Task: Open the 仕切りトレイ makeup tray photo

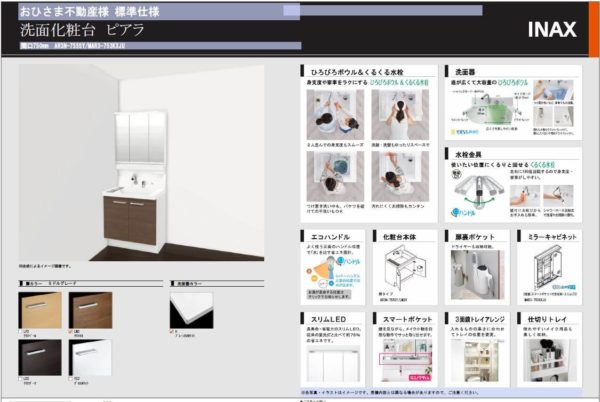Action: click(549, 361)
